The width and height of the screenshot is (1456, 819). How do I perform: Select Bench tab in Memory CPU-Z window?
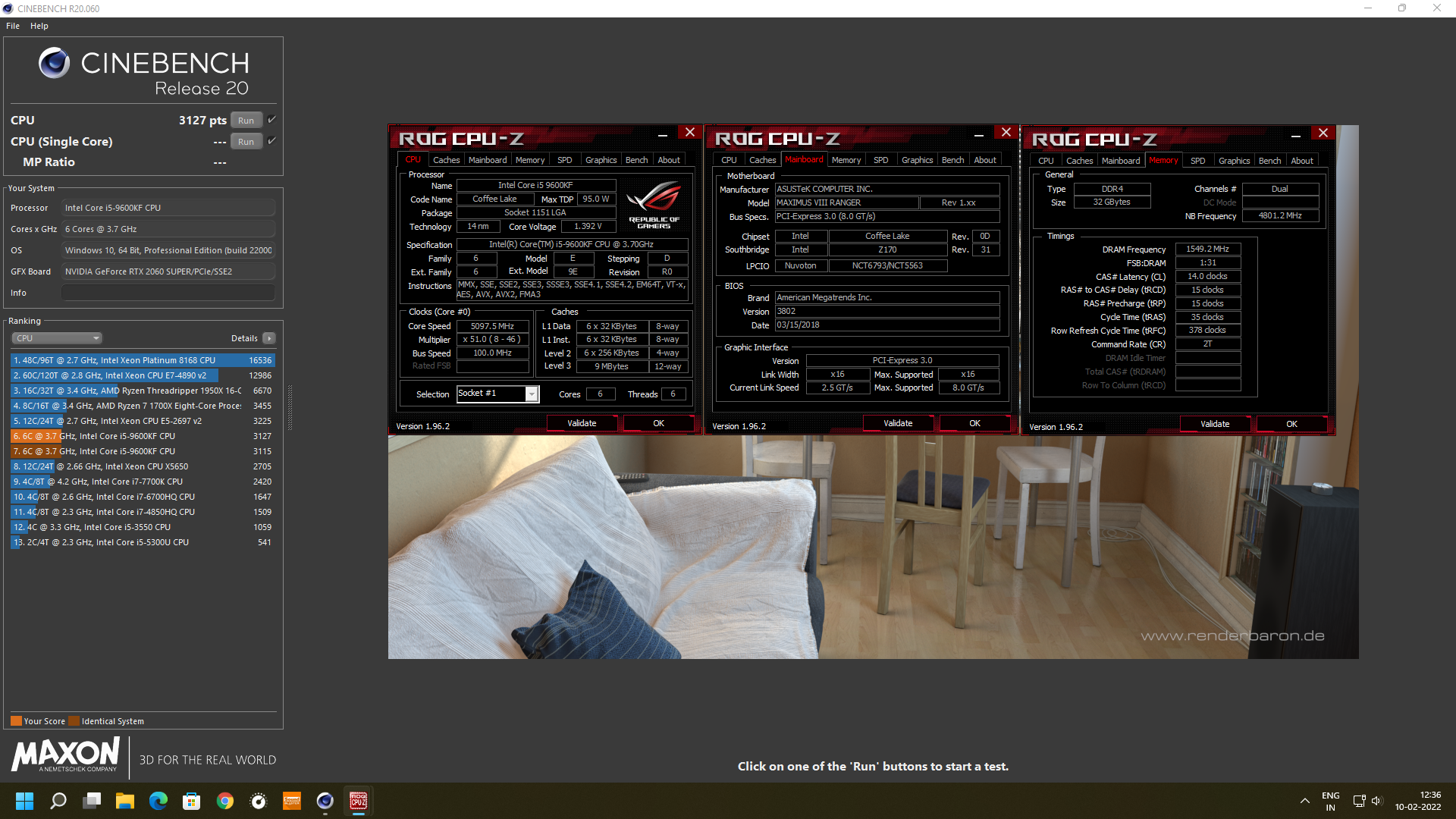point(1270,161)
